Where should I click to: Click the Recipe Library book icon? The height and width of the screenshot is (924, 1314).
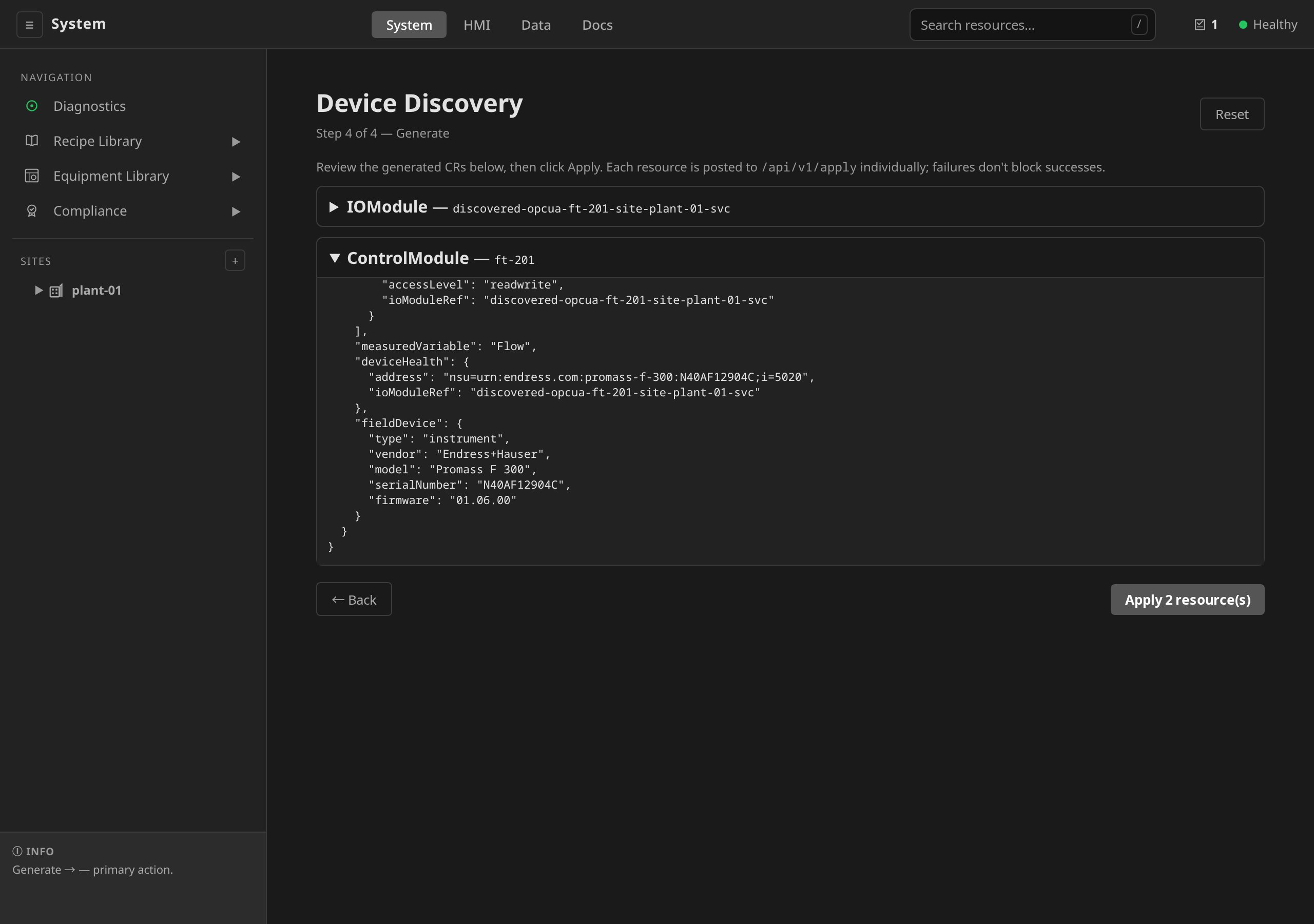(32, 141)
